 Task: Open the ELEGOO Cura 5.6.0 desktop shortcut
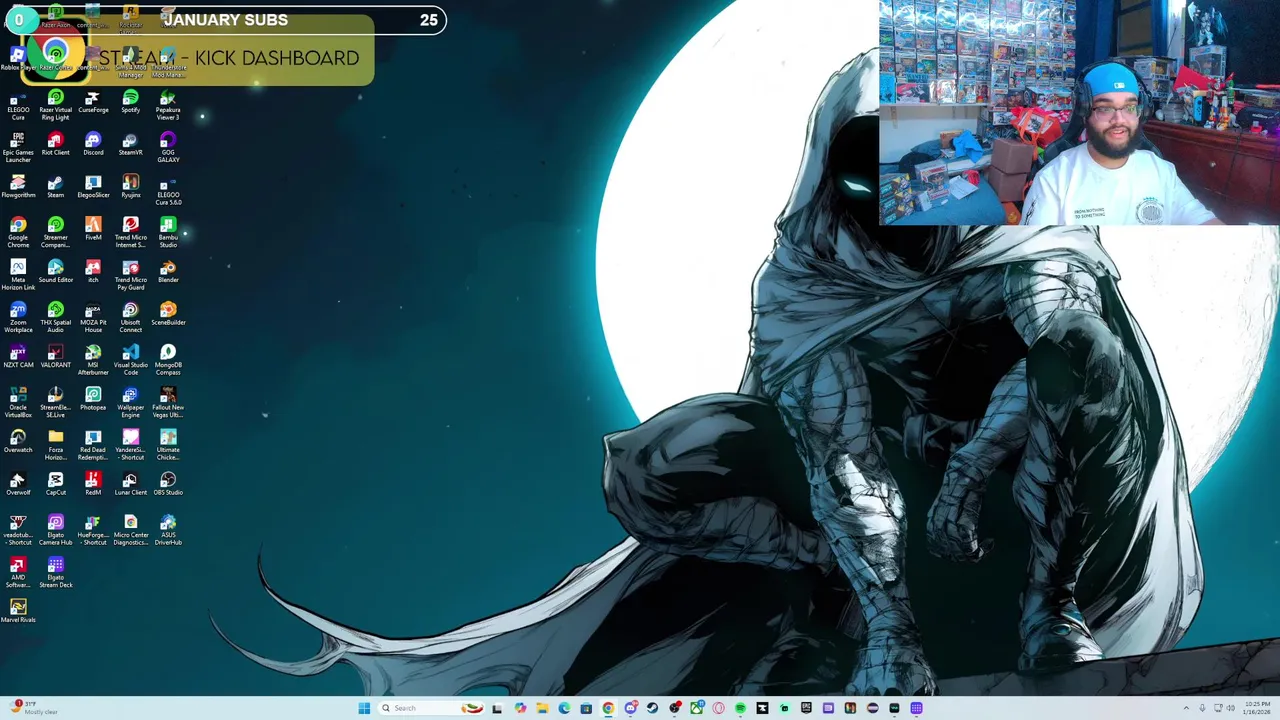click(168, 189)
